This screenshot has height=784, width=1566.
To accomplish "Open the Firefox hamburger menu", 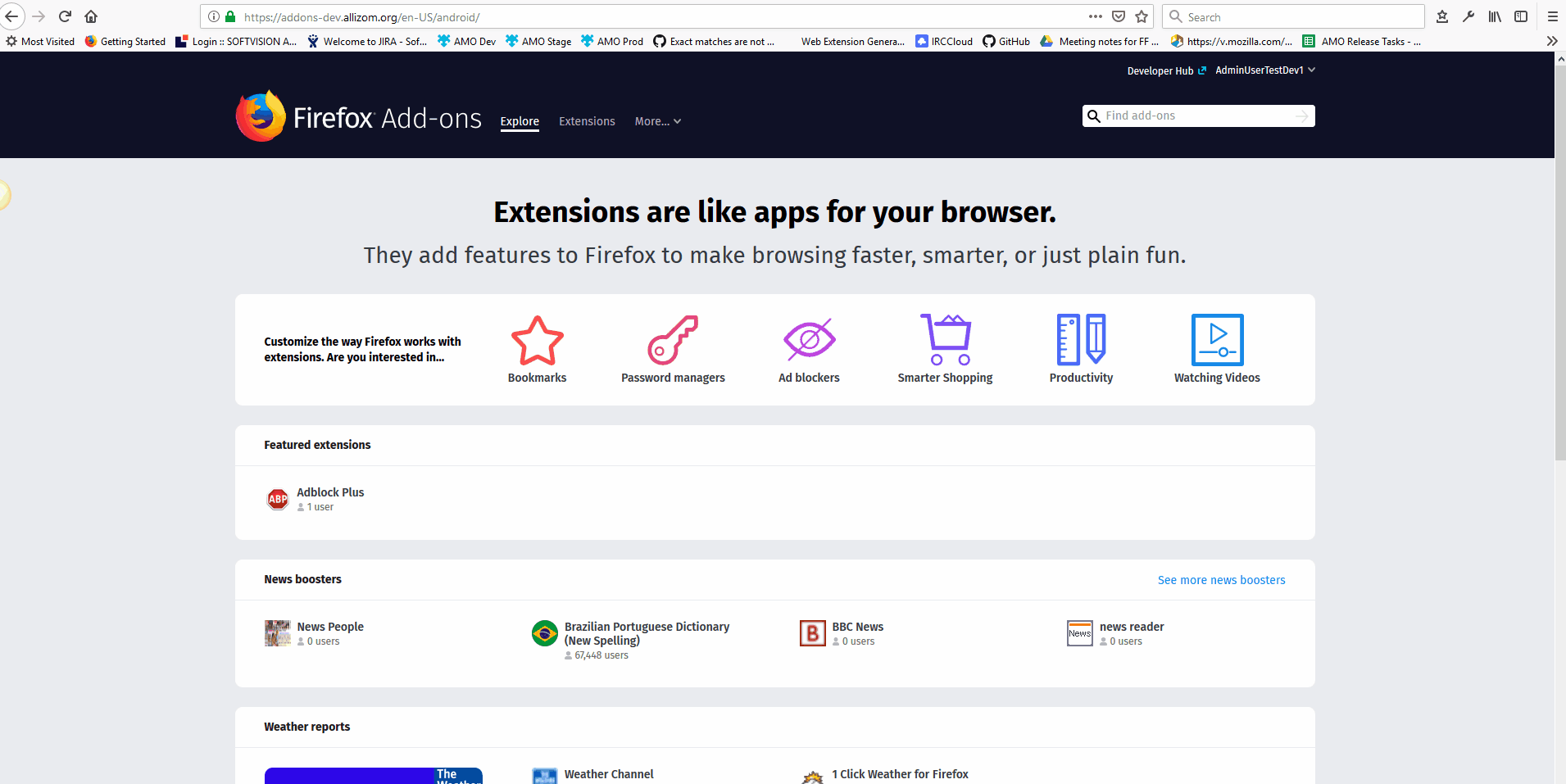I will 1552,16.
